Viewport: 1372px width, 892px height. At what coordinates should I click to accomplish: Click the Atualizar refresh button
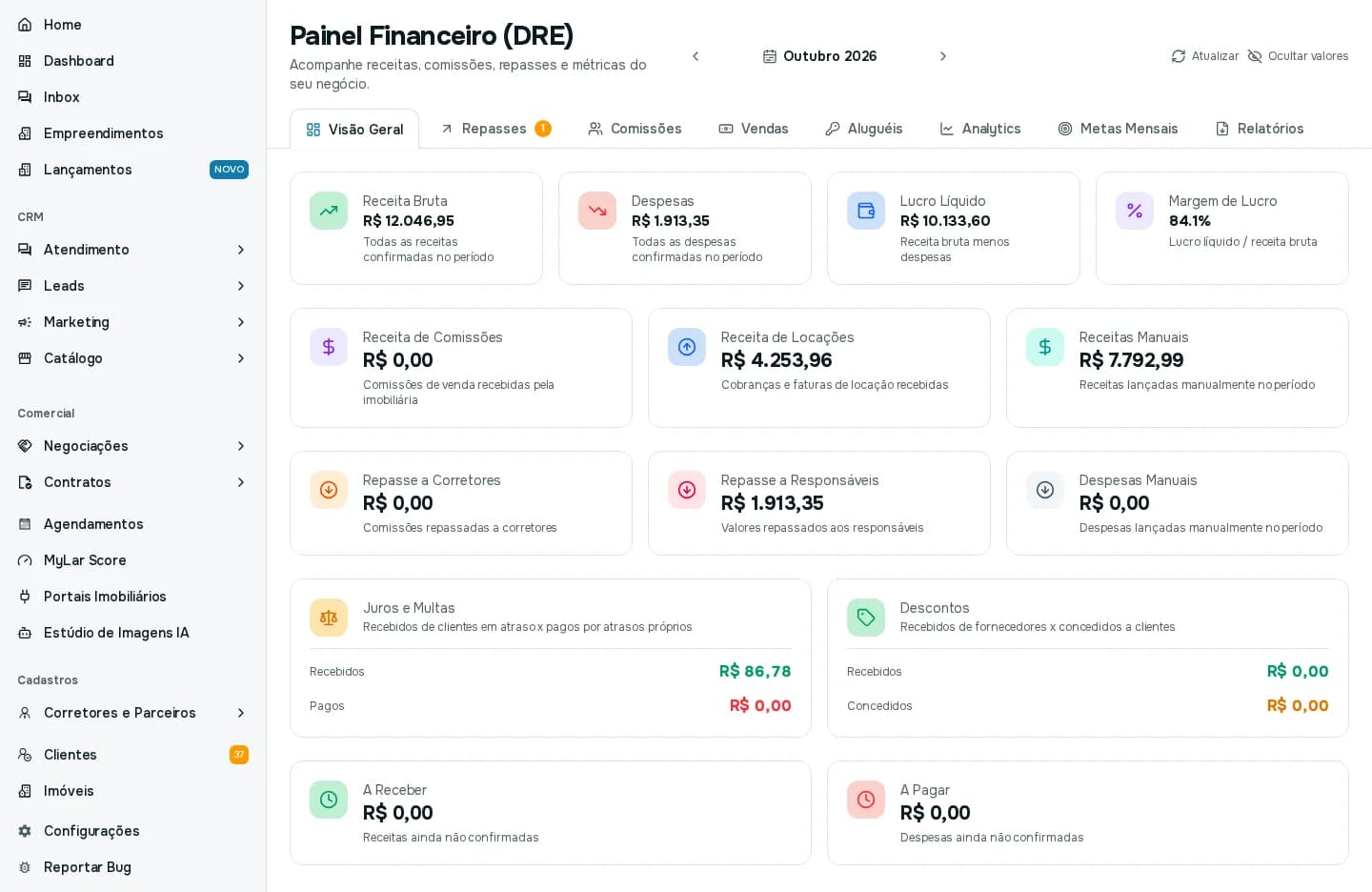(x=1204, y=56)
